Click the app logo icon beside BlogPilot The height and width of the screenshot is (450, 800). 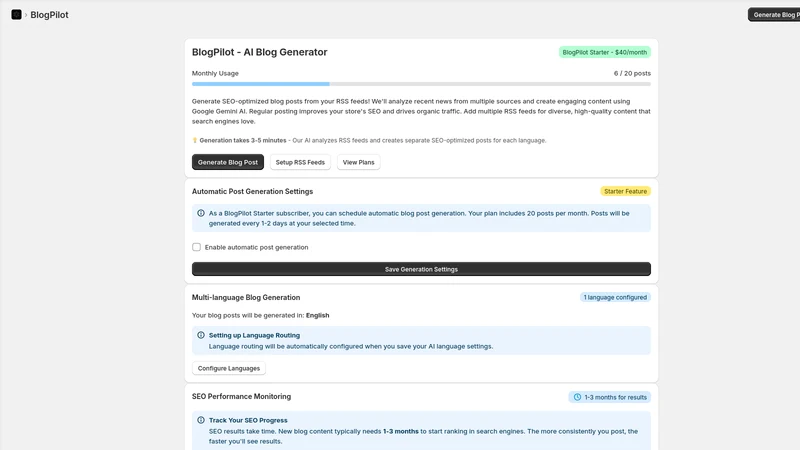(x=16, y=15)
